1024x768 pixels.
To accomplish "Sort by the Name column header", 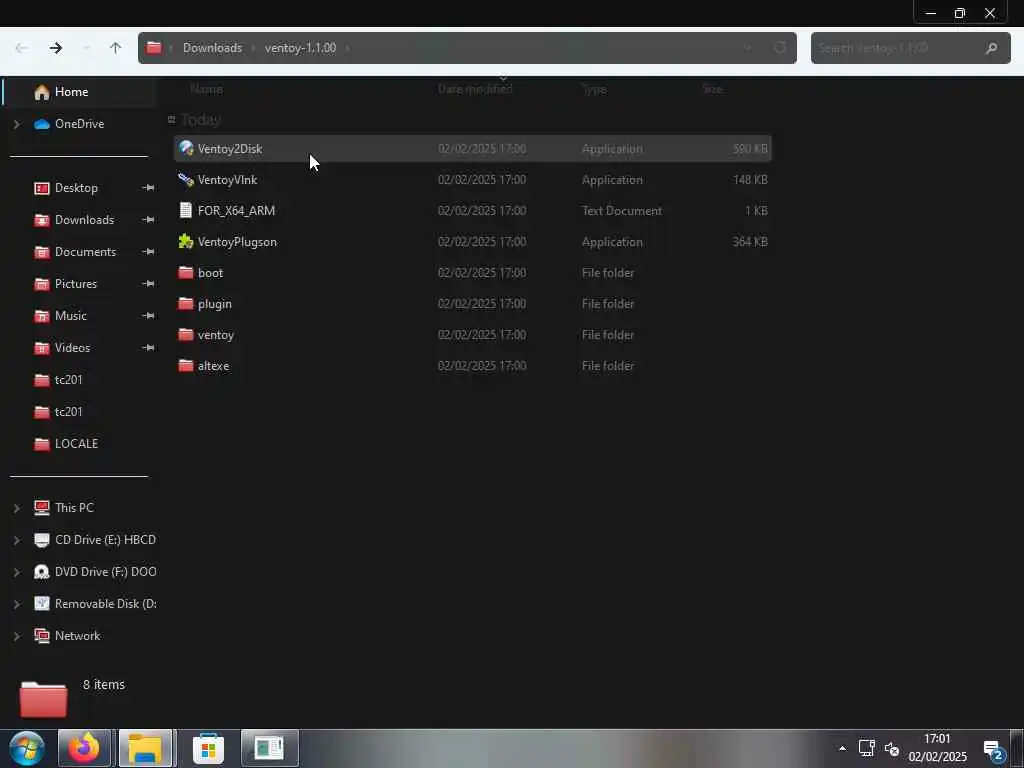I will [x=206, y=89].
